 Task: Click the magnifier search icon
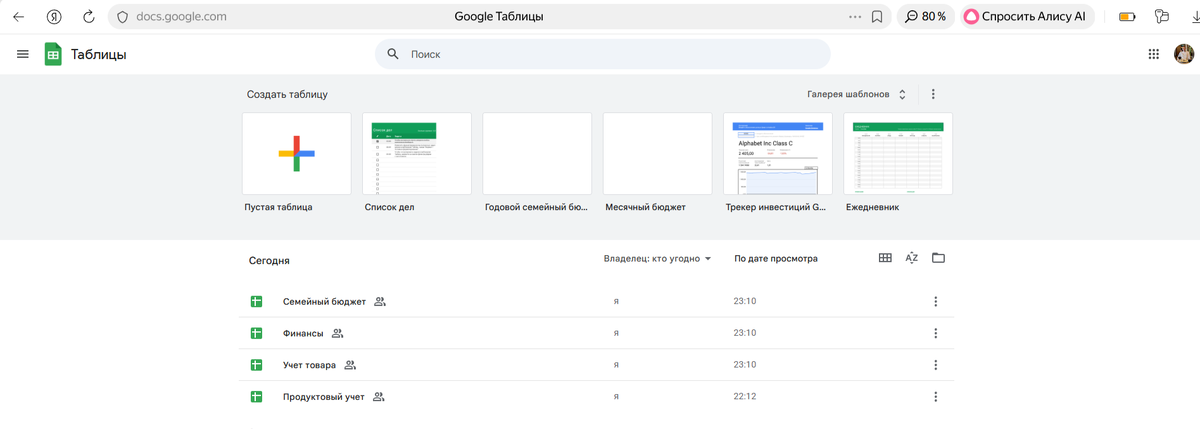pyautogui.click(x=393, y=54)
